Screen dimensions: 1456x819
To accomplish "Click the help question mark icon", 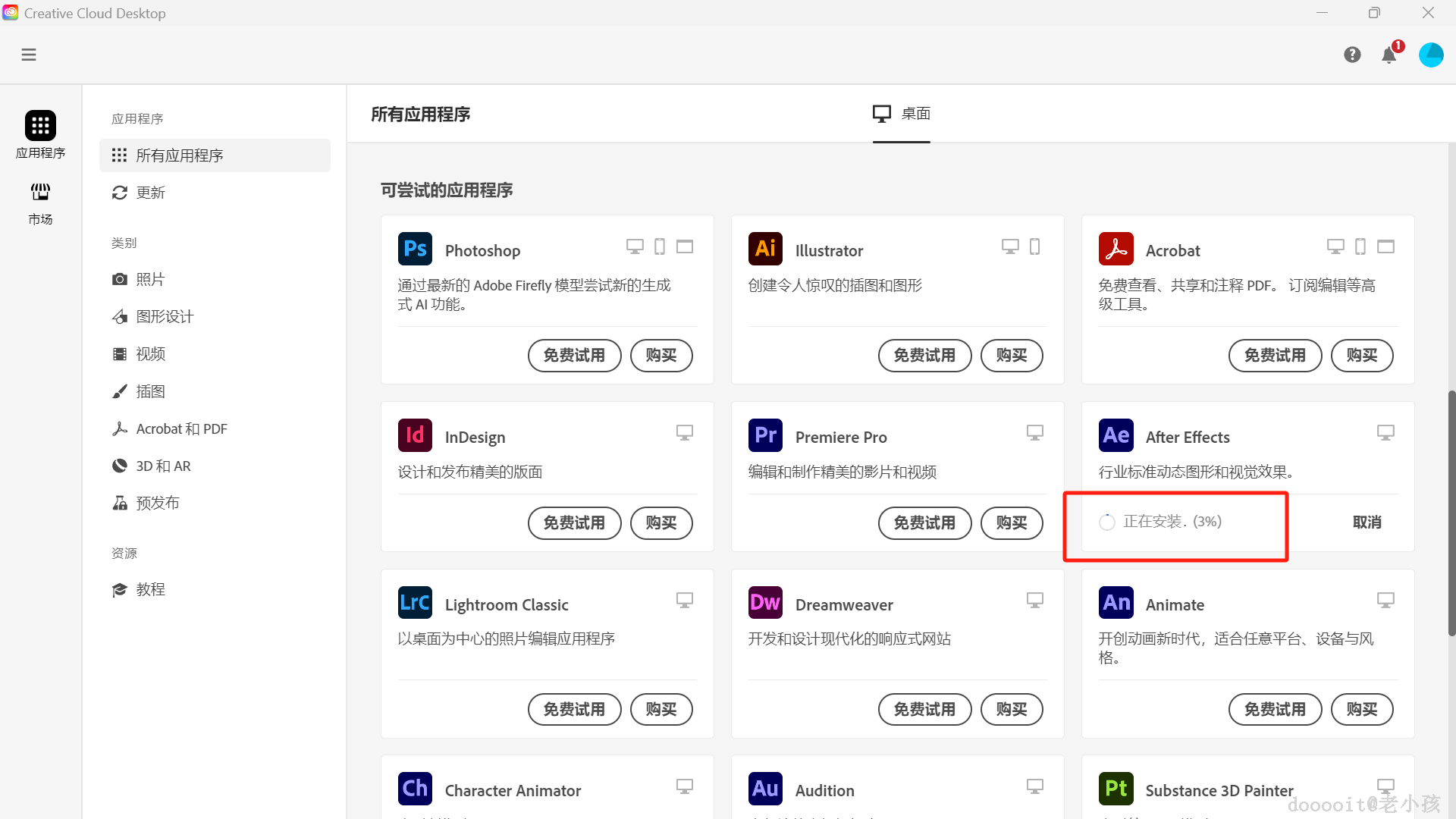I will tap(1352, 55).
